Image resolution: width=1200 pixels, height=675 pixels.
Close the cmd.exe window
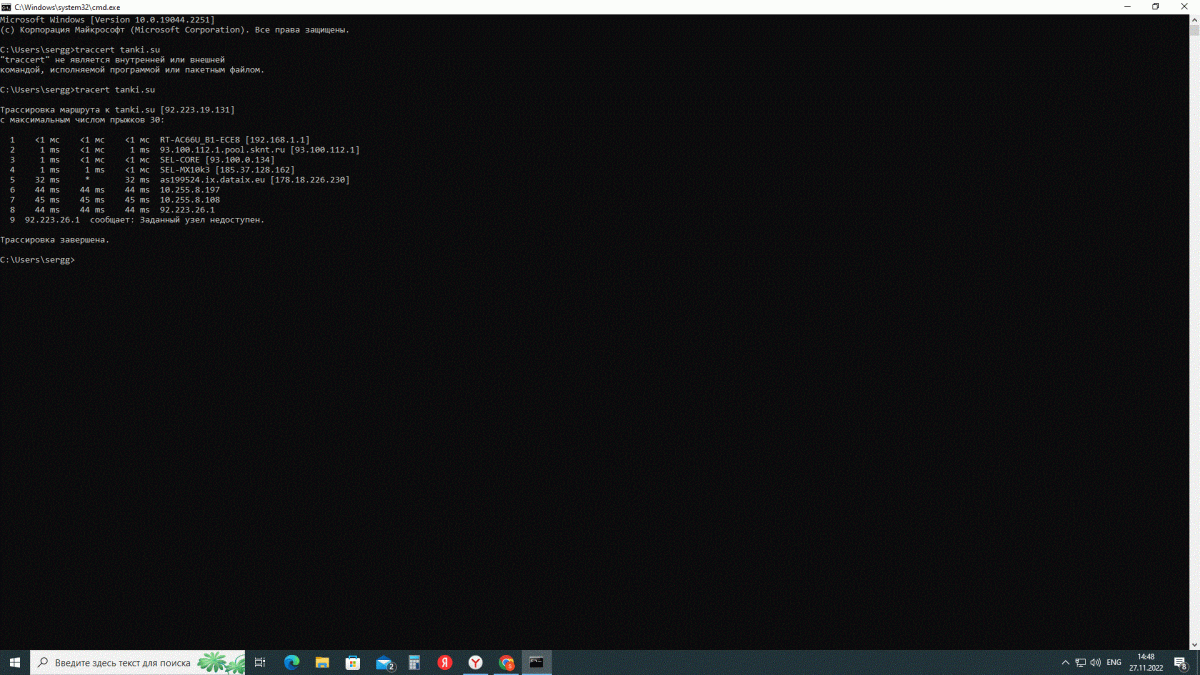1186,6
